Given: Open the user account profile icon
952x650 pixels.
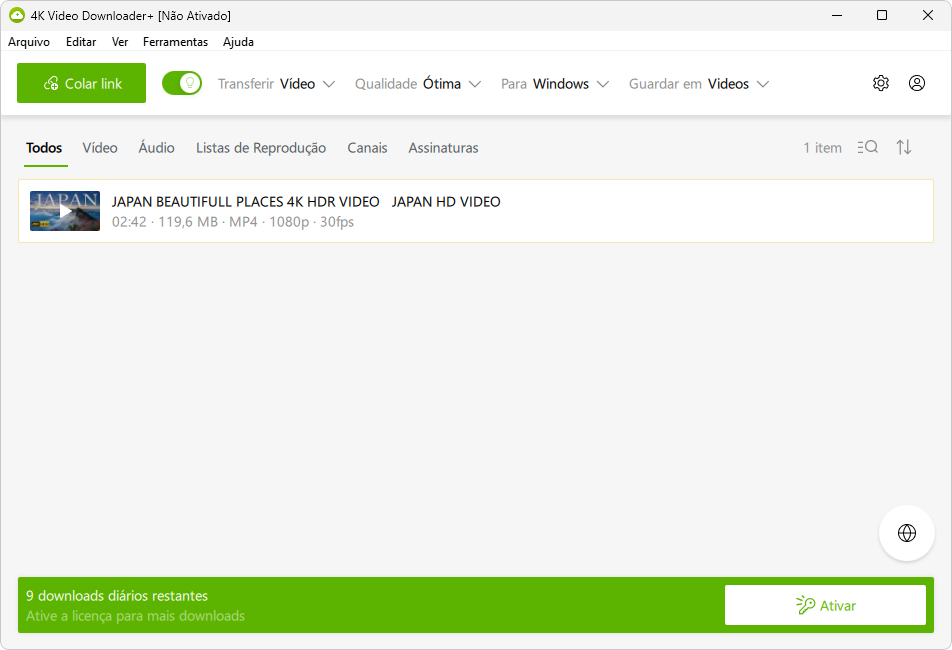Looking at the screenshot, I should coord(916,83).
